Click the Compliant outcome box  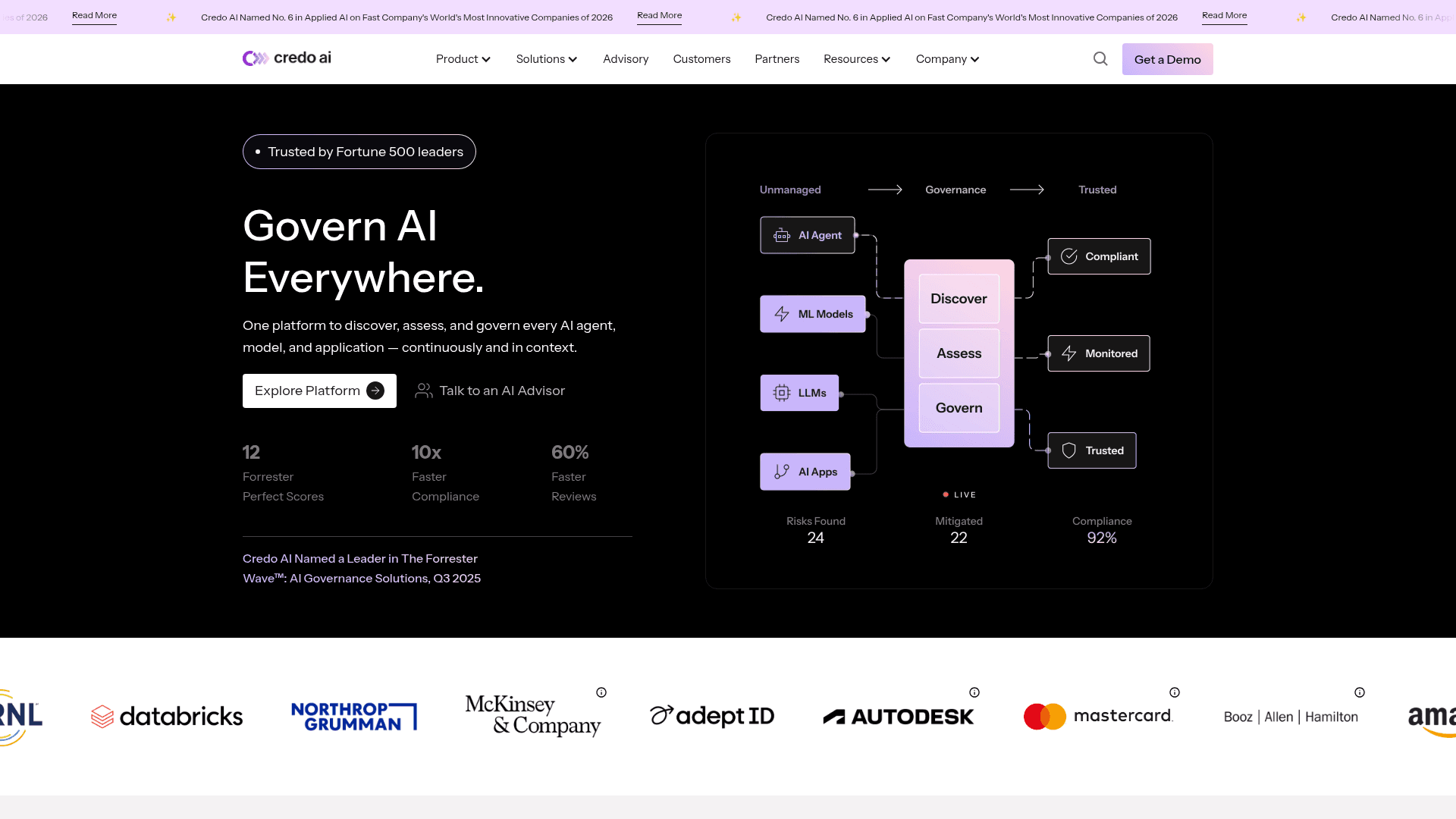point(1099,256)
